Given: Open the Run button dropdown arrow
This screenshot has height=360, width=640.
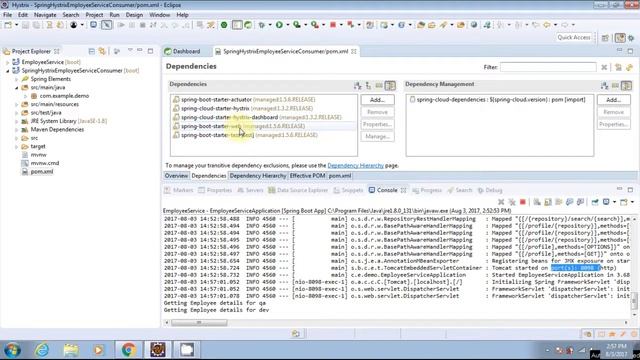Looking at the screenshot, I should (x=287, y=25).
